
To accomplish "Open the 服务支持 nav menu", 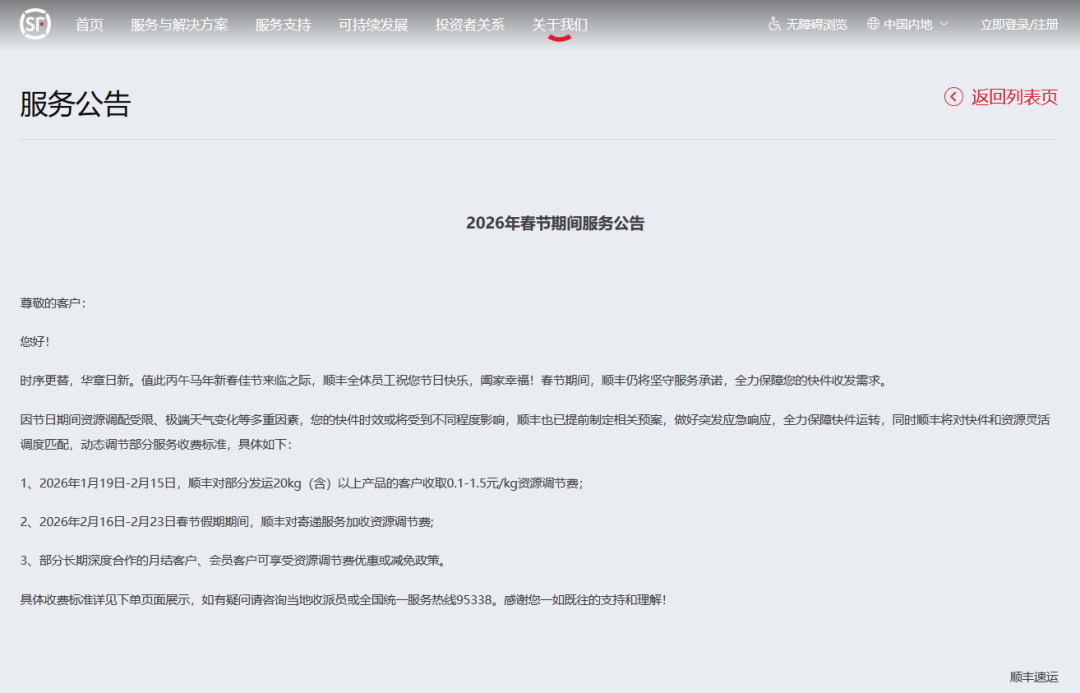I will click(282, 24).
